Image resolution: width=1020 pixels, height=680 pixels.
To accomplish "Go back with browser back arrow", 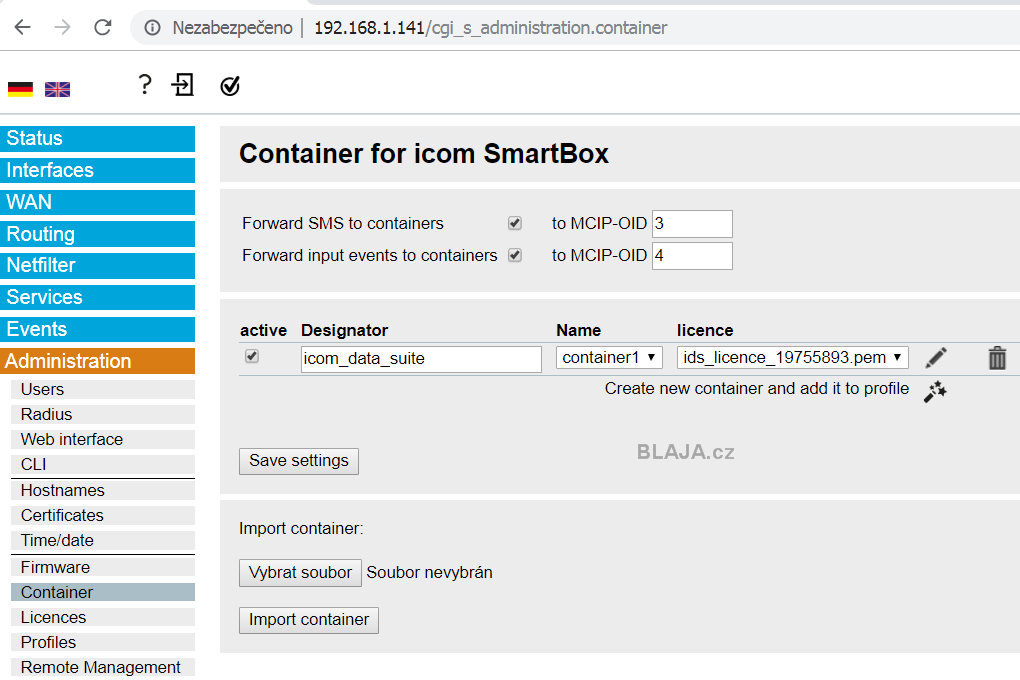I will (x=23, y=27).
